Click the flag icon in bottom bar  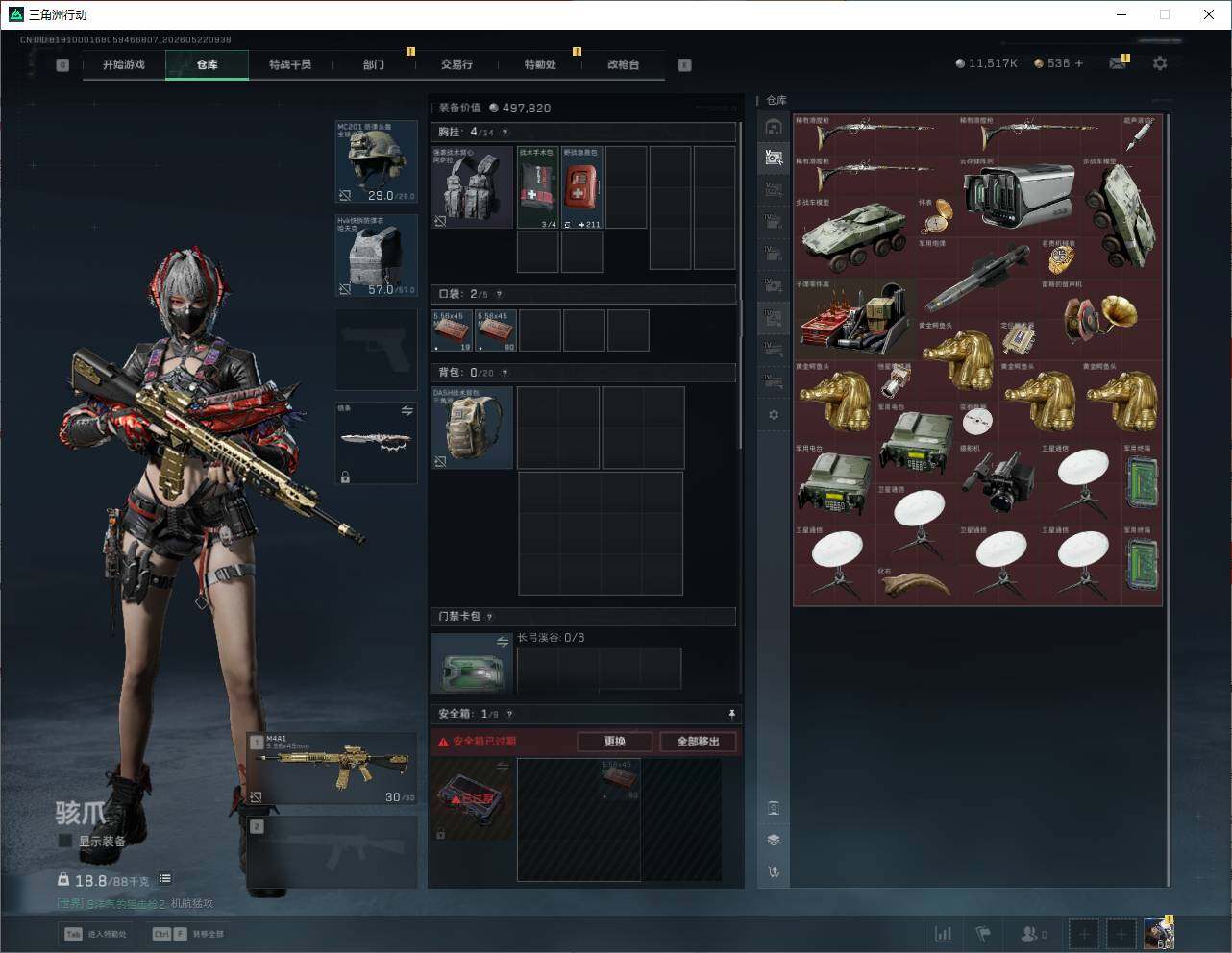coord(982,934)
